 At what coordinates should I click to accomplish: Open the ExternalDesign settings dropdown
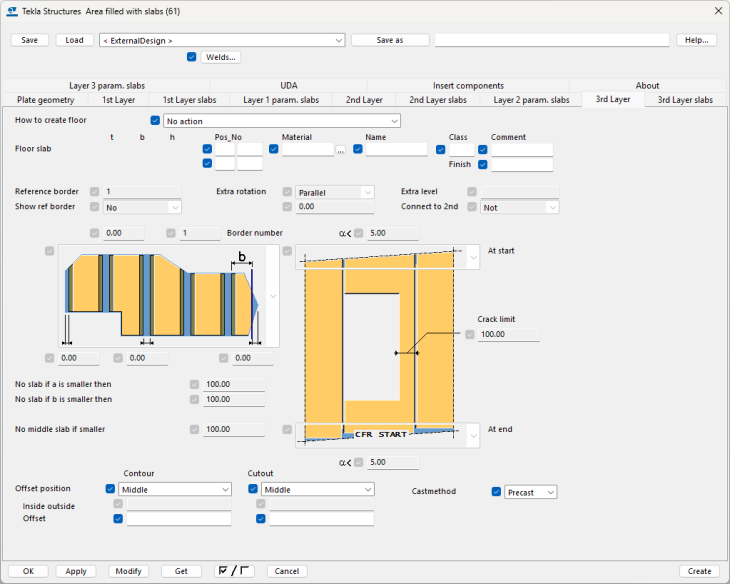click(222, 41)
